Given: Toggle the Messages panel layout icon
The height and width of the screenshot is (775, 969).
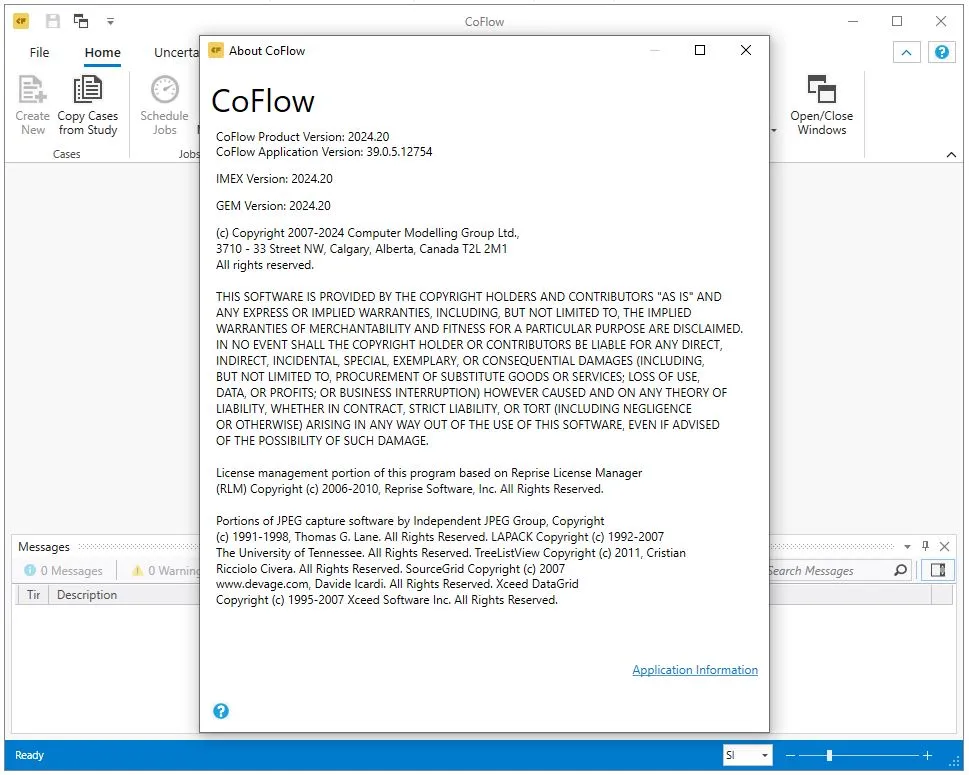Looking at the screenshot, I should click(937, 570).
